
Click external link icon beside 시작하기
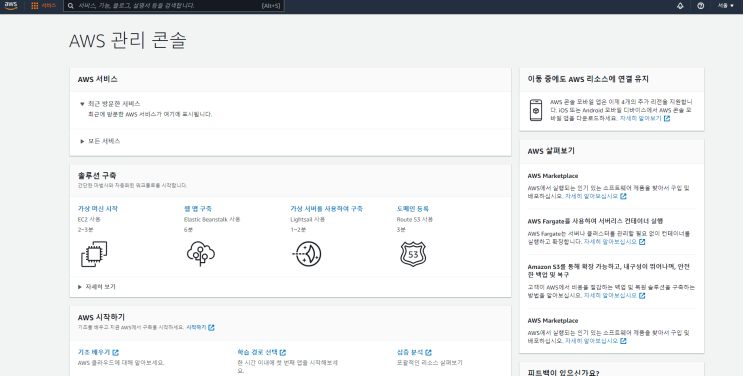[211, 328]
